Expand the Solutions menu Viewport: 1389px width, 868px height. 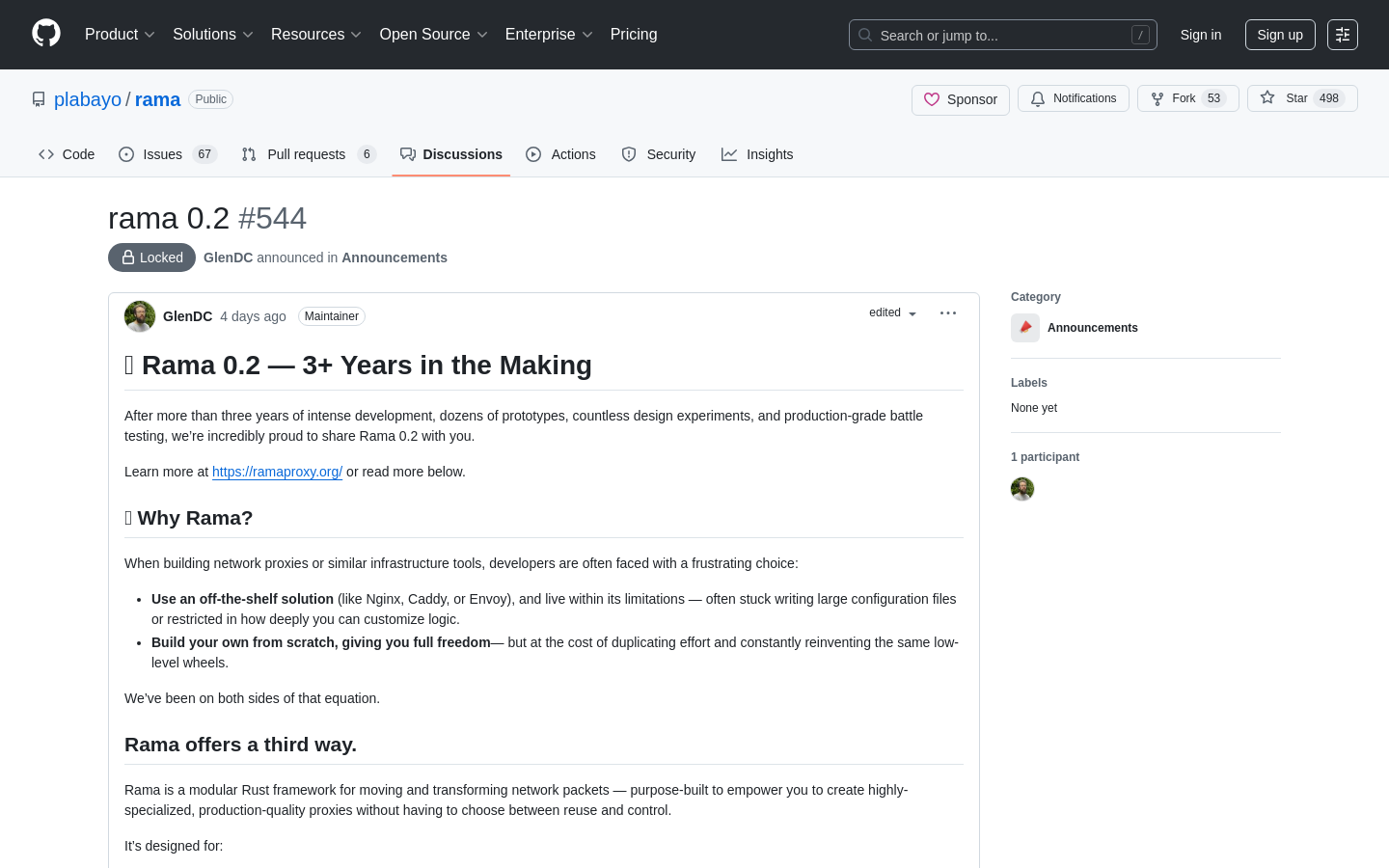point(213,35)
